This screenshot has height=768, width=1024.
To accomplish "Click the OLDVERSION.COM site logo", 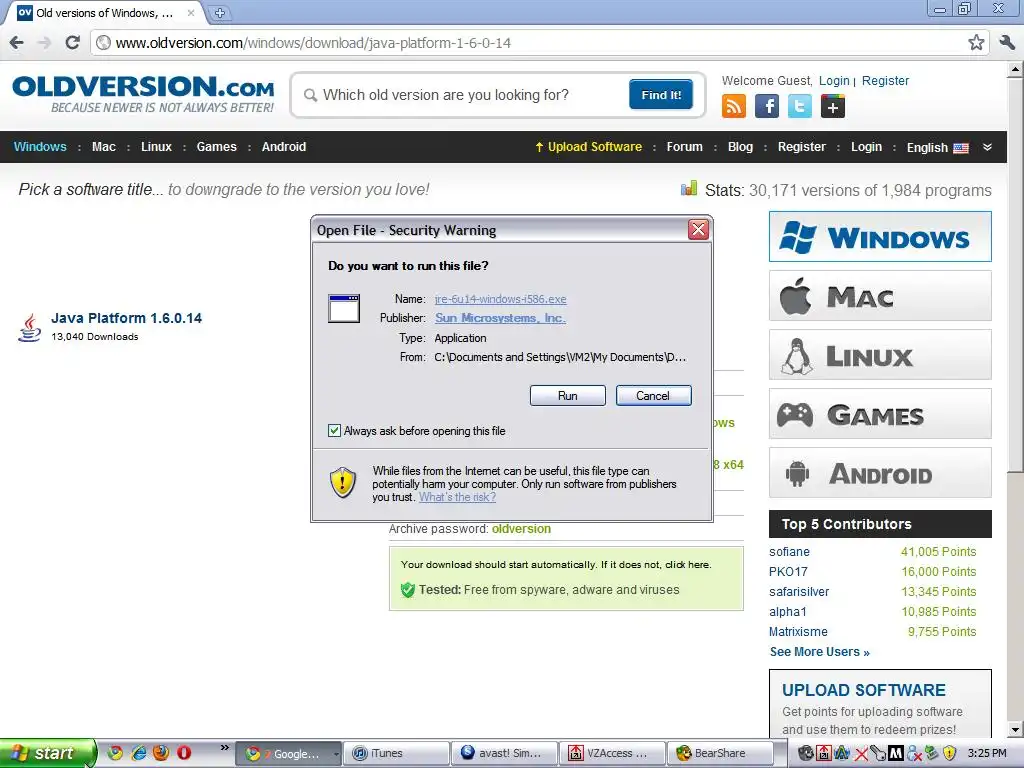I will [143, 95].
